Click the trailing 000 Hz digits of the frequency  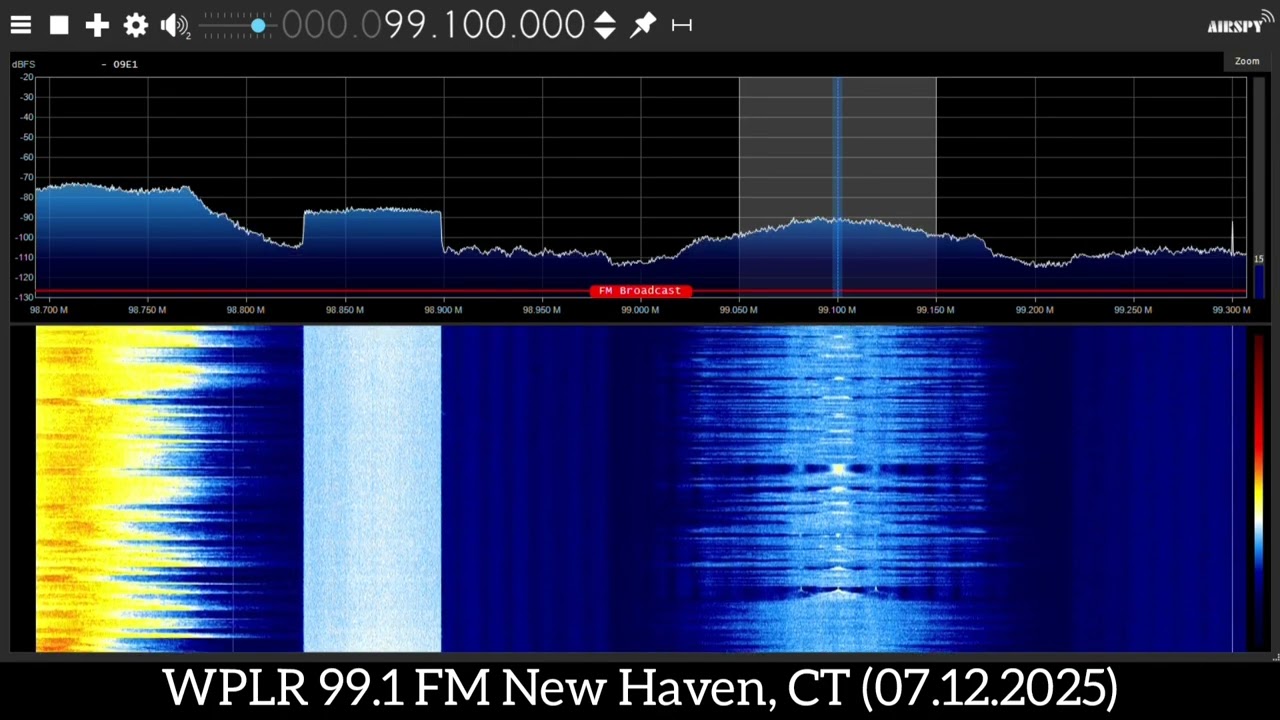[x=551, y=25]
